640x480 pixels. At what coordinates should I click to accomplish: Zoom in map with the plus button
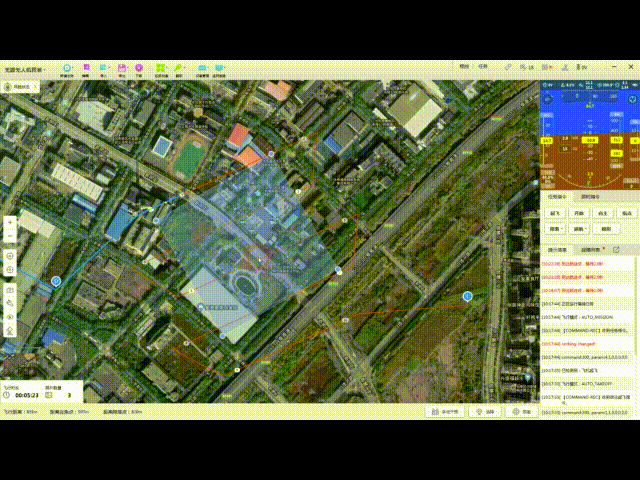pyautogui.click(x=9, y=222)
